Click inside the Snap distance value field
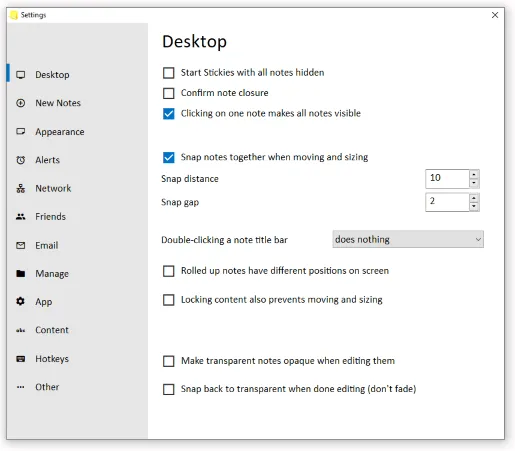The height and width of the screenshot is (451, 515). tap(447, 179)
